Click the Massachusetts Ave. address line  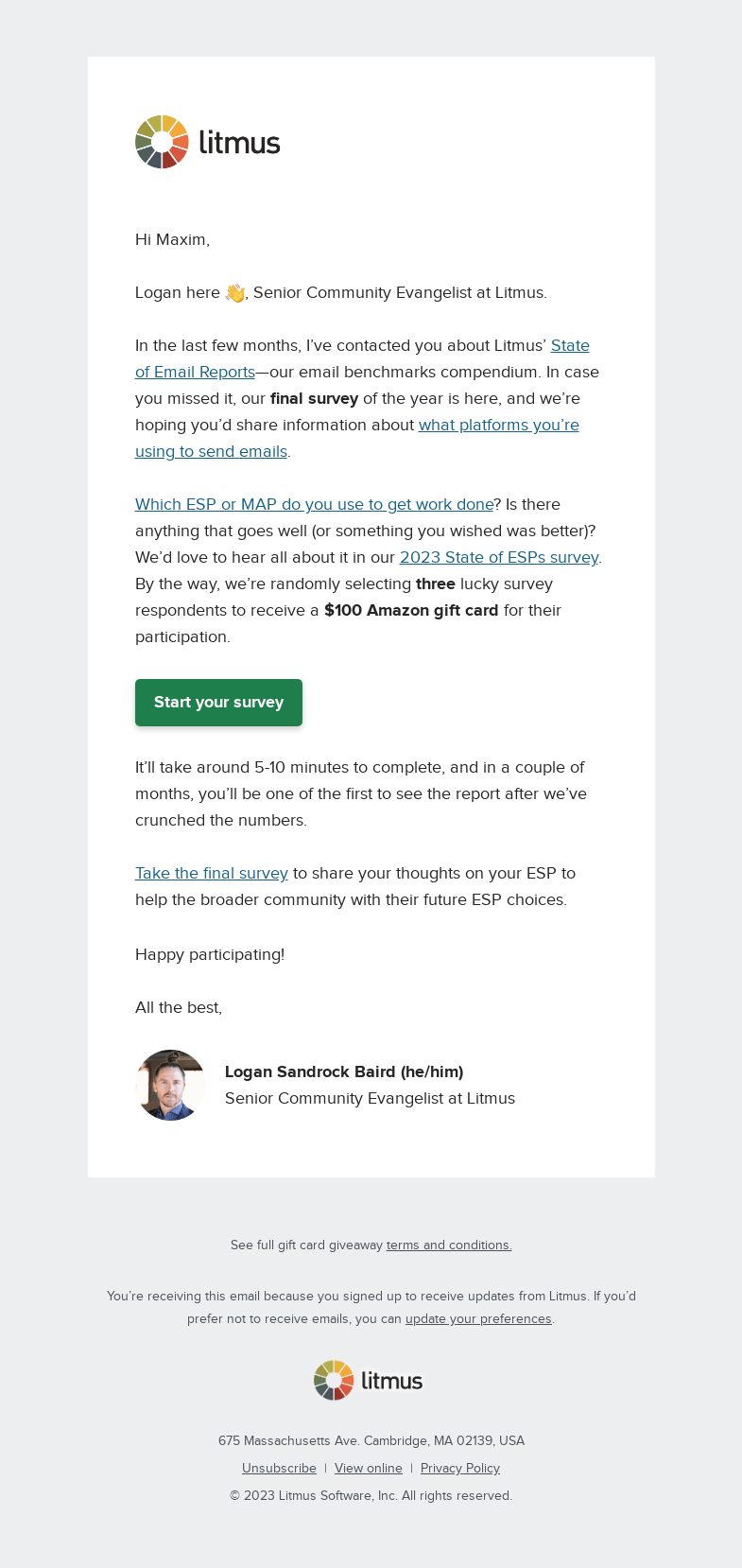click(371, 1440)
